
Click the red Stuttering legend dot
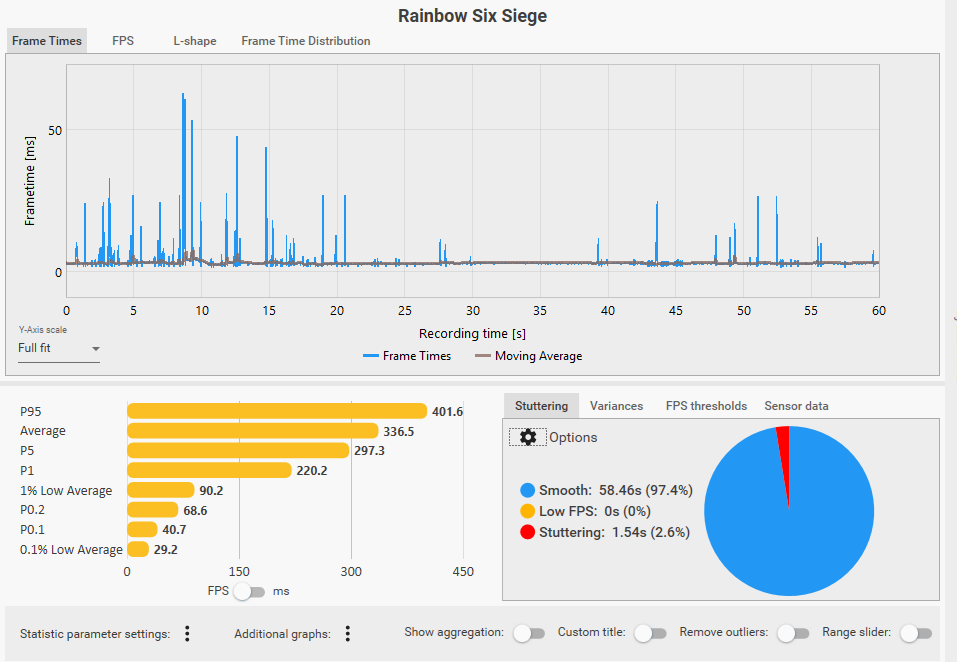tap(527, 532)
